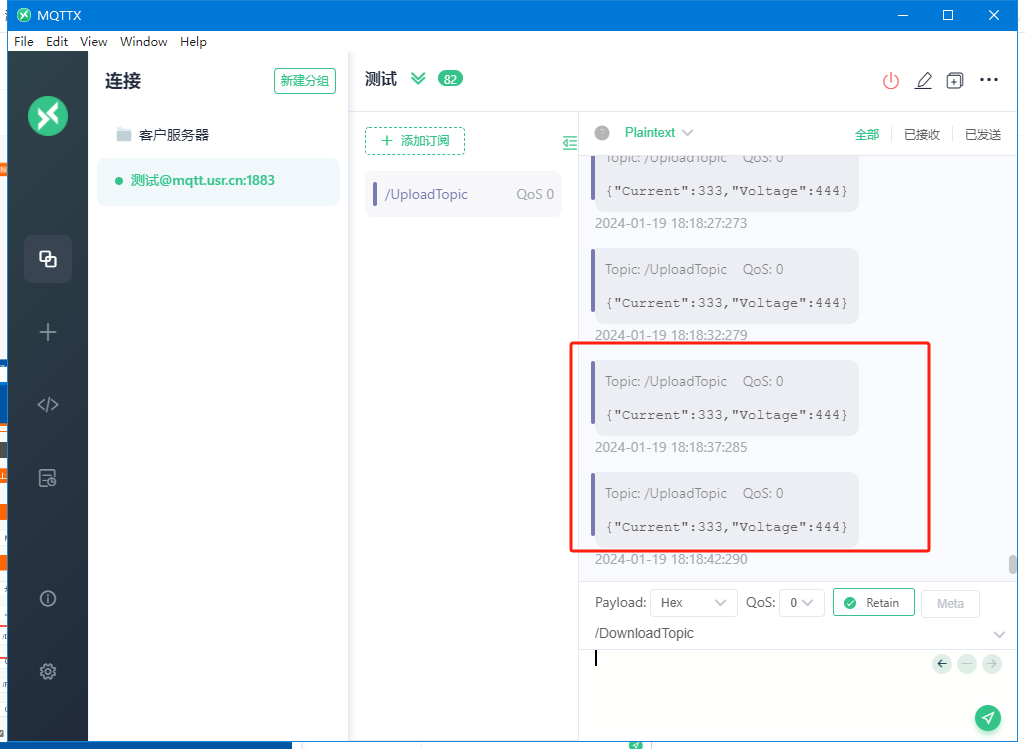Open new window icon in header

(x=955, y=81)
